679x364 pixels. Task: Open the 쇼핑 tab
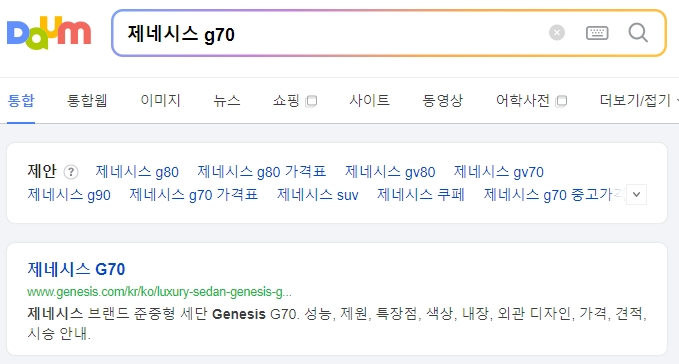click(294, 100)
